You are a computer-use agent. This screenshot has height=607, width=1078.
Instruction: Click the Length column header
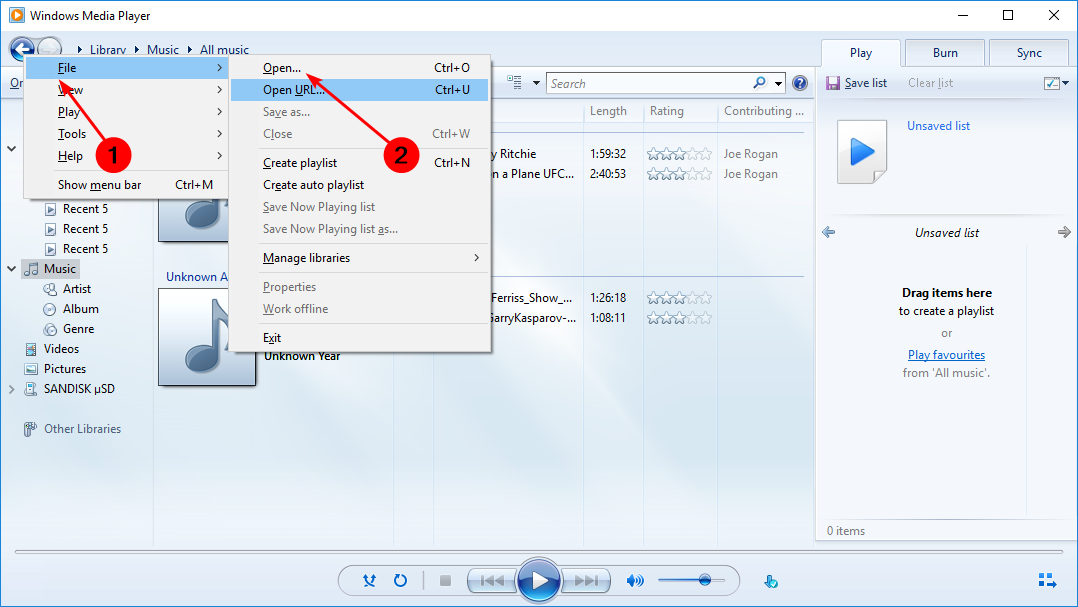pos(608,111)
